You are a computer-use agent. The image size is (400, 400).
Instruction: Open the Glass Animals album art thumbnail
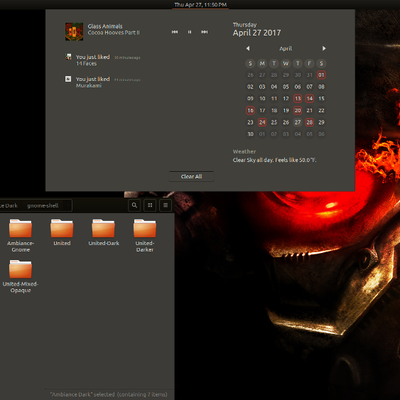click(x=74, y=32)
